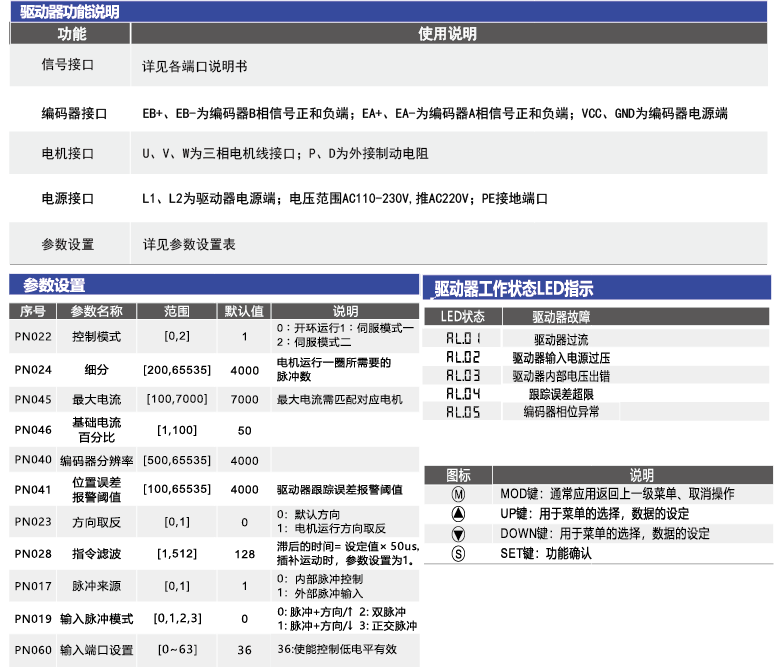Click the DOWN key triangle icon

pos(458,534)
